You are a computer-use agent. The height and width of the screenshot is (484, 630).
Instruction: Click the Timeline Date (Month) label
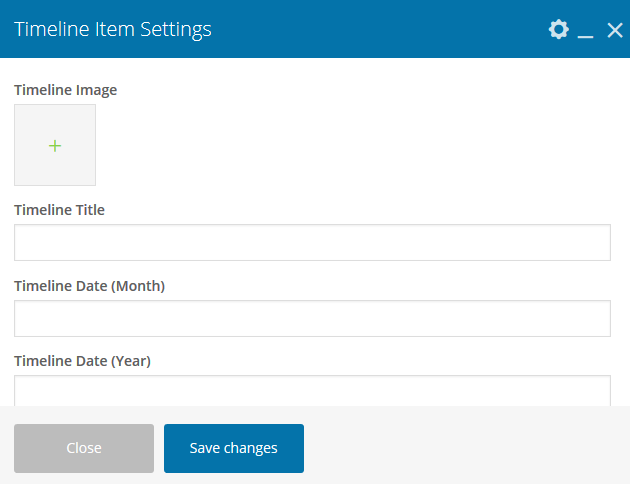coord(89,286)
